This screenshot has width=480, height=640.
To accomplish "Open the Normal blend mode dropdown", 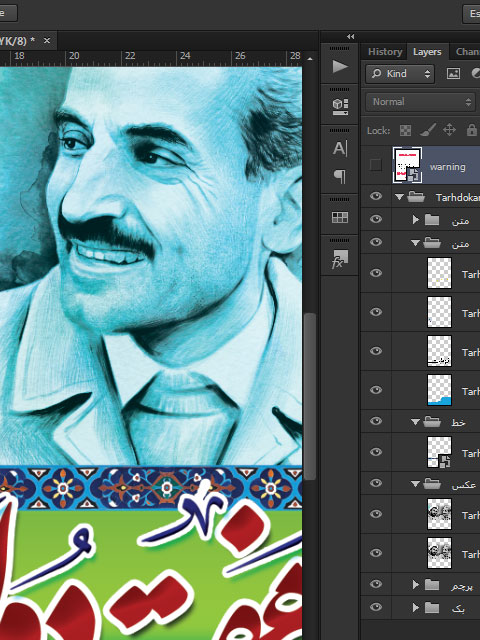I will click(421, 102).
